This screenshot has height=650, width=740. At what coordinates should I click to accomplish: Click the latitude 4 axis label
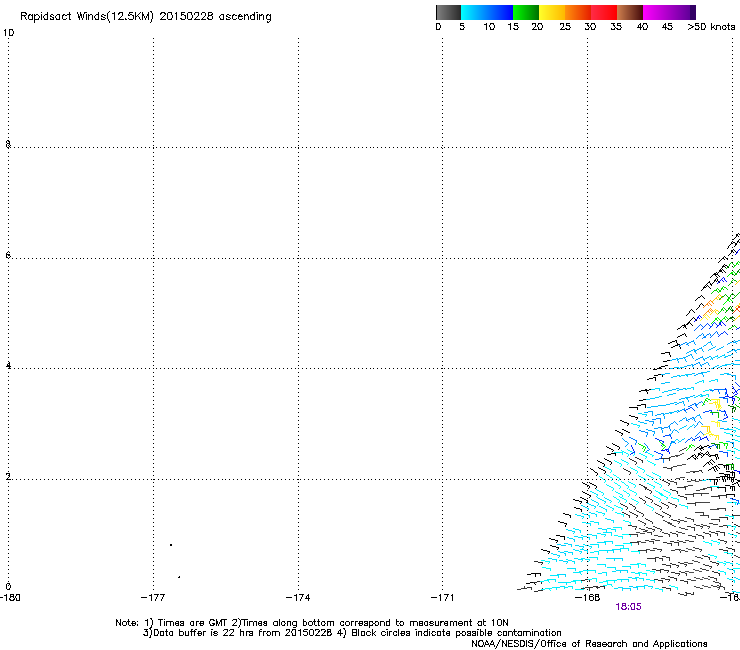8,366
